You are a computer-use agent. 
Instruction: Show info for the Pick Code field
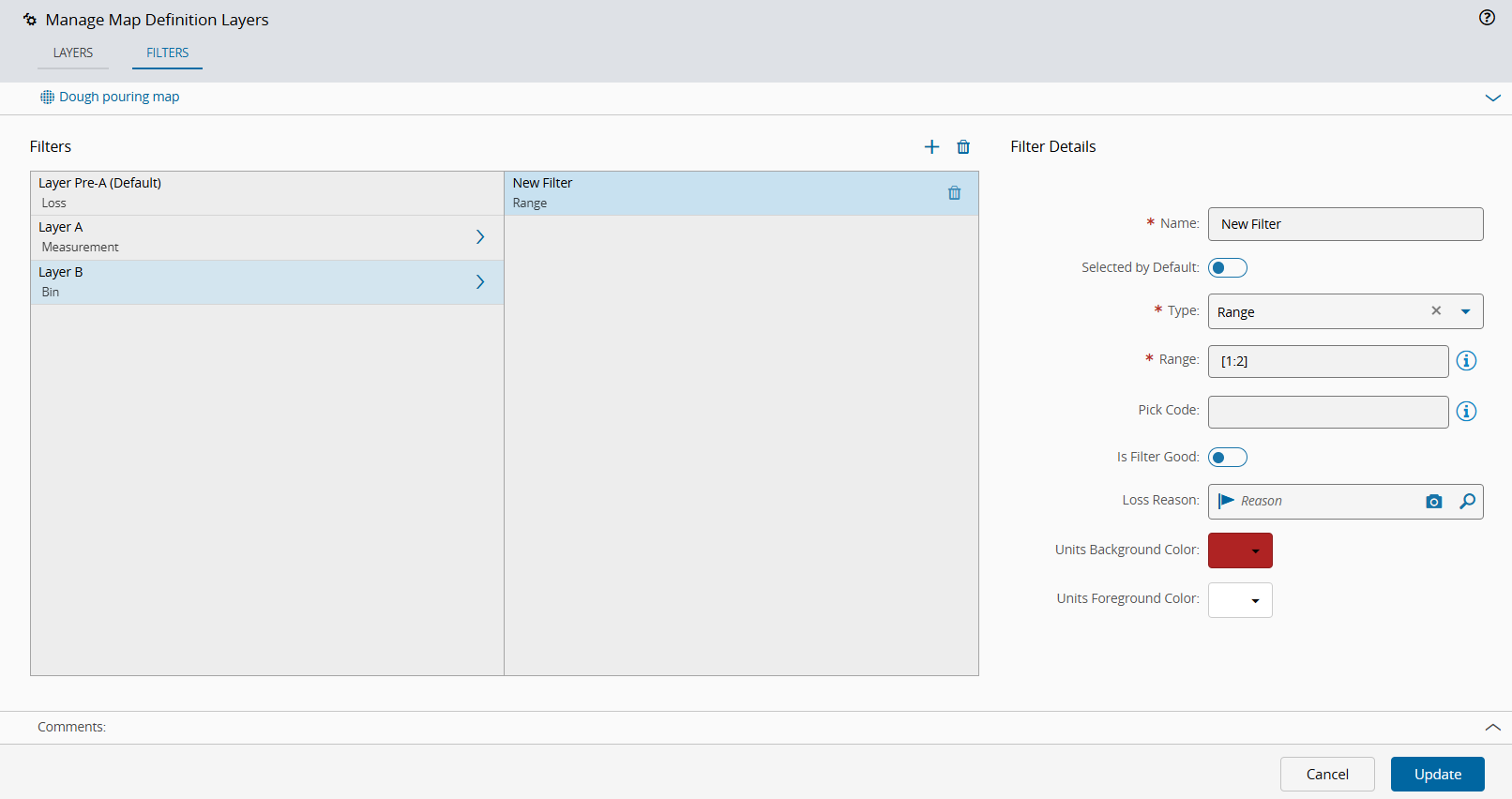[x=1466, y=411]
